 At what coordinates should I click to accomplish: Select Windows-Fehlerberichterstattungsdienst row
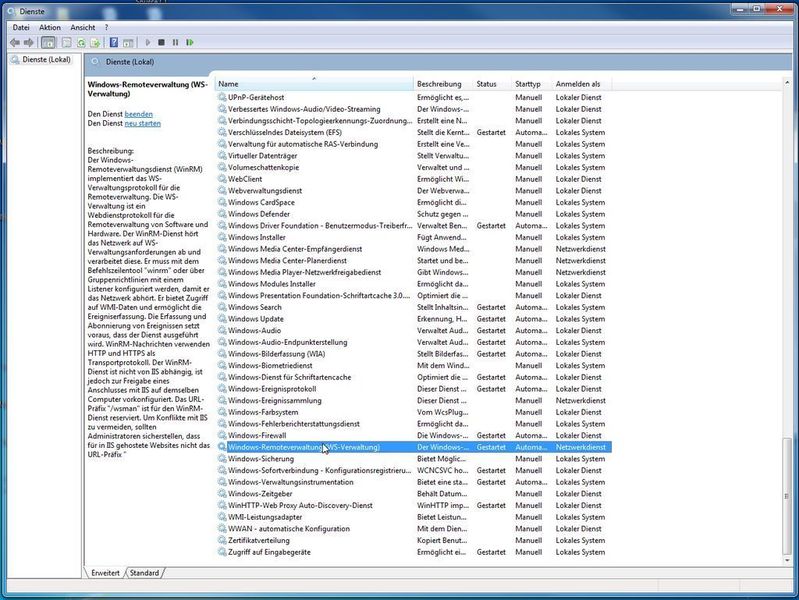[414, 424]
